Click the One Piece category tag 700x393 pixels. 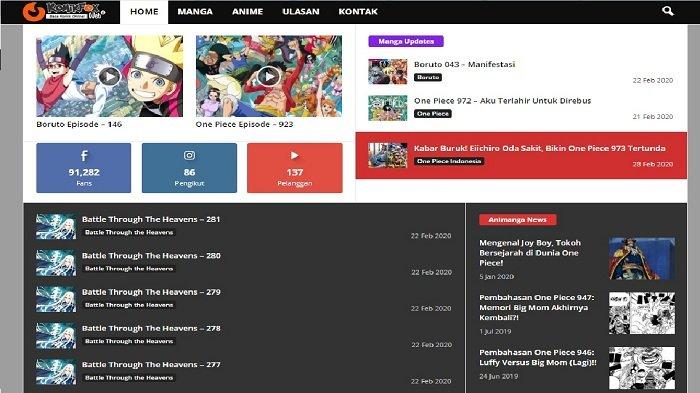(433, 114)
